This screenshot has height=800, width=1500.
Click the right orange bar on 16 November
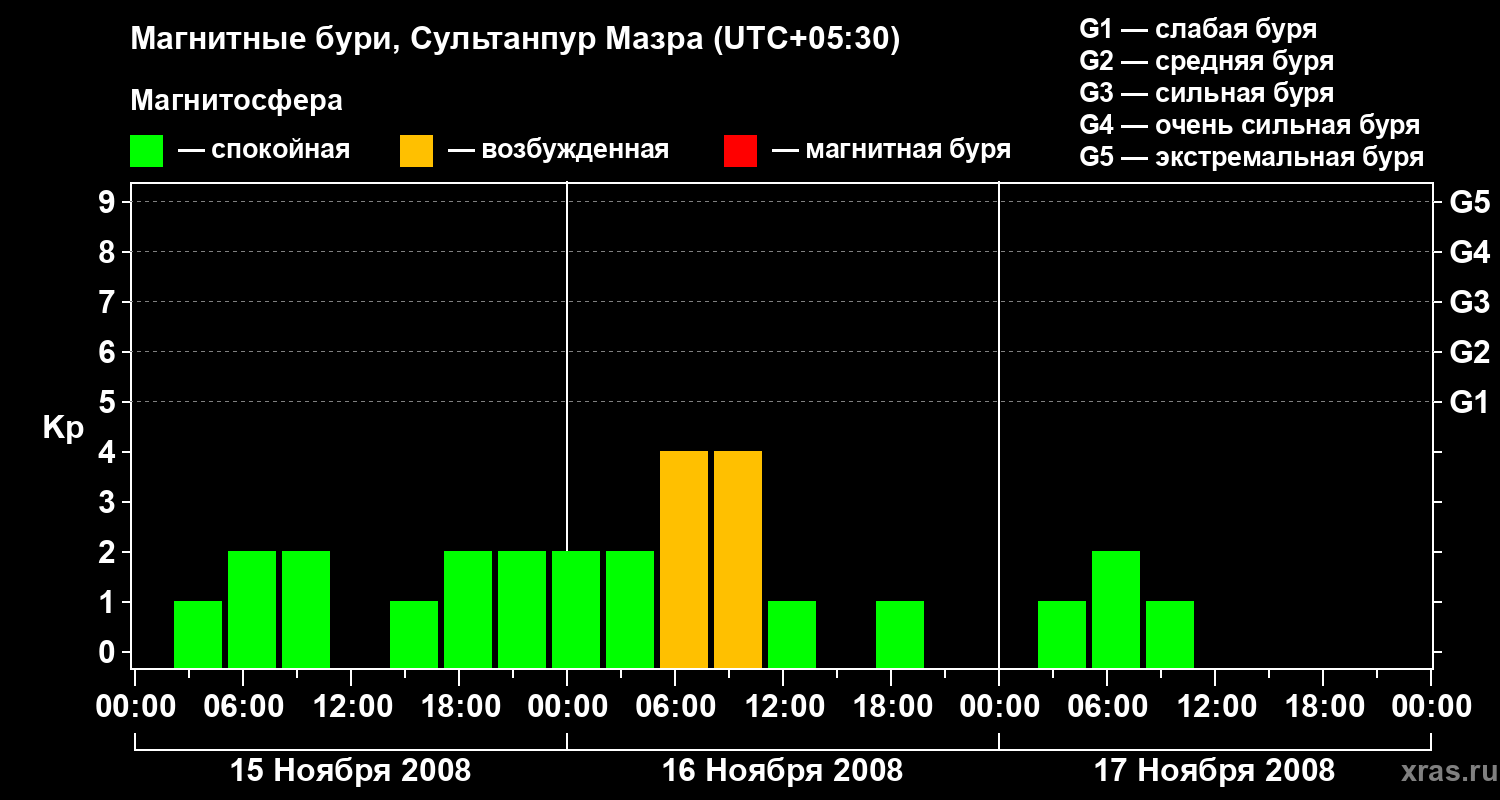click(738, 559)
